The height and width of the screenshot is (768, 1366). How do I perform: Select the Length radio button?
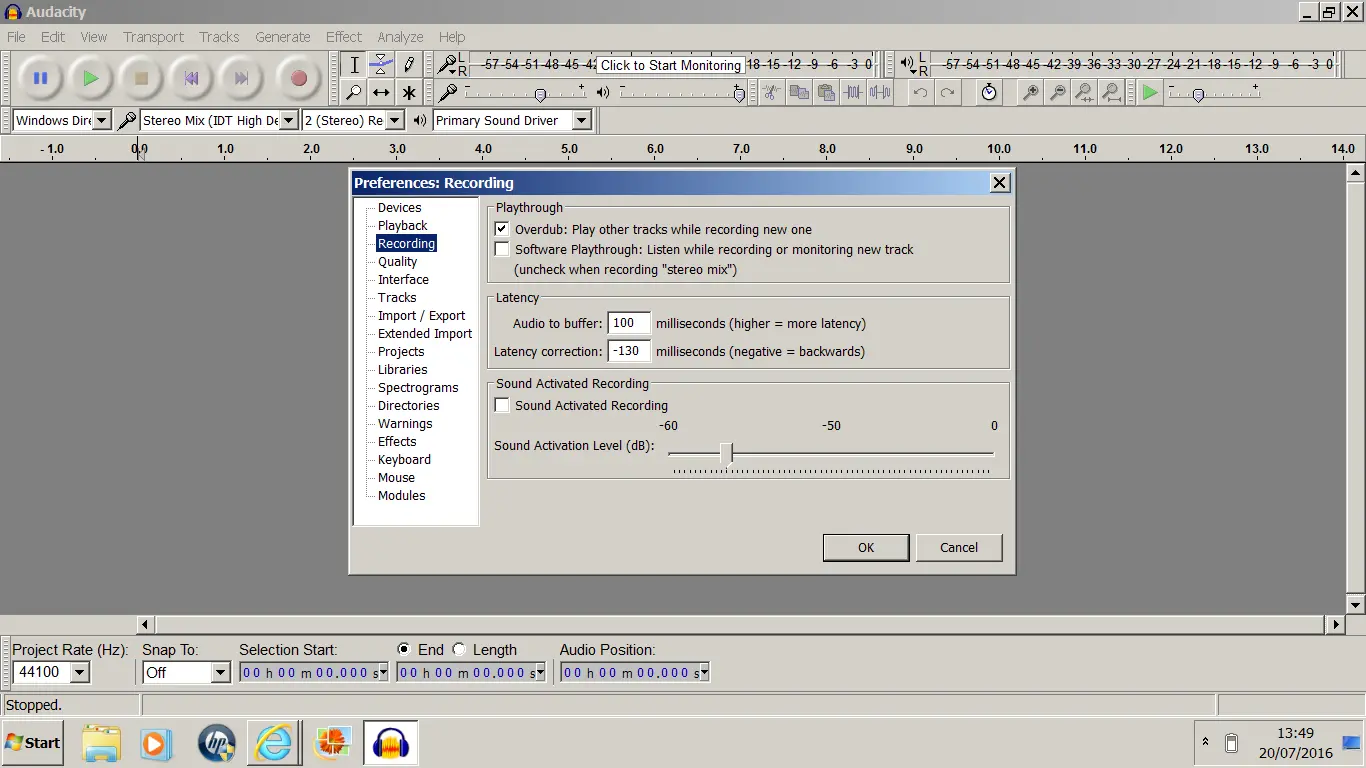(x=459, y=649)
